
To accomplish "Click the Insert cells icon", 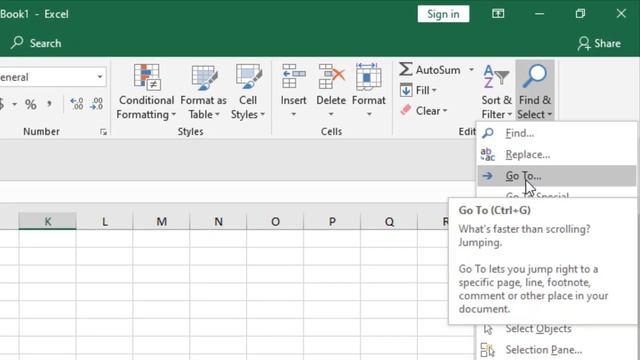I will pyautogui.click(x=293, y=76).
